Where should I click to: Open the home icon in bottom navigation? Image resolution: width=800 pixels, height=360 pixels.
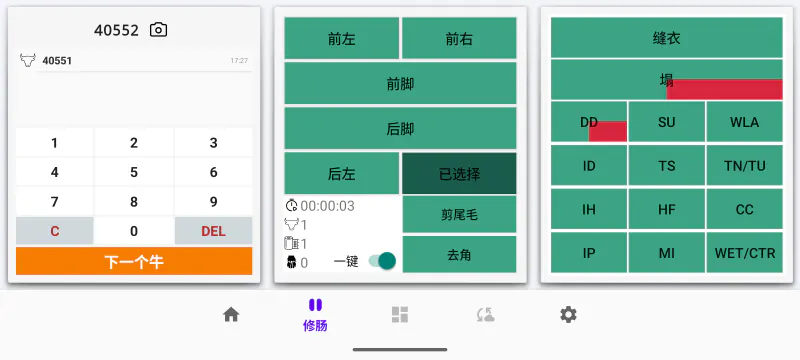[231, 315]
